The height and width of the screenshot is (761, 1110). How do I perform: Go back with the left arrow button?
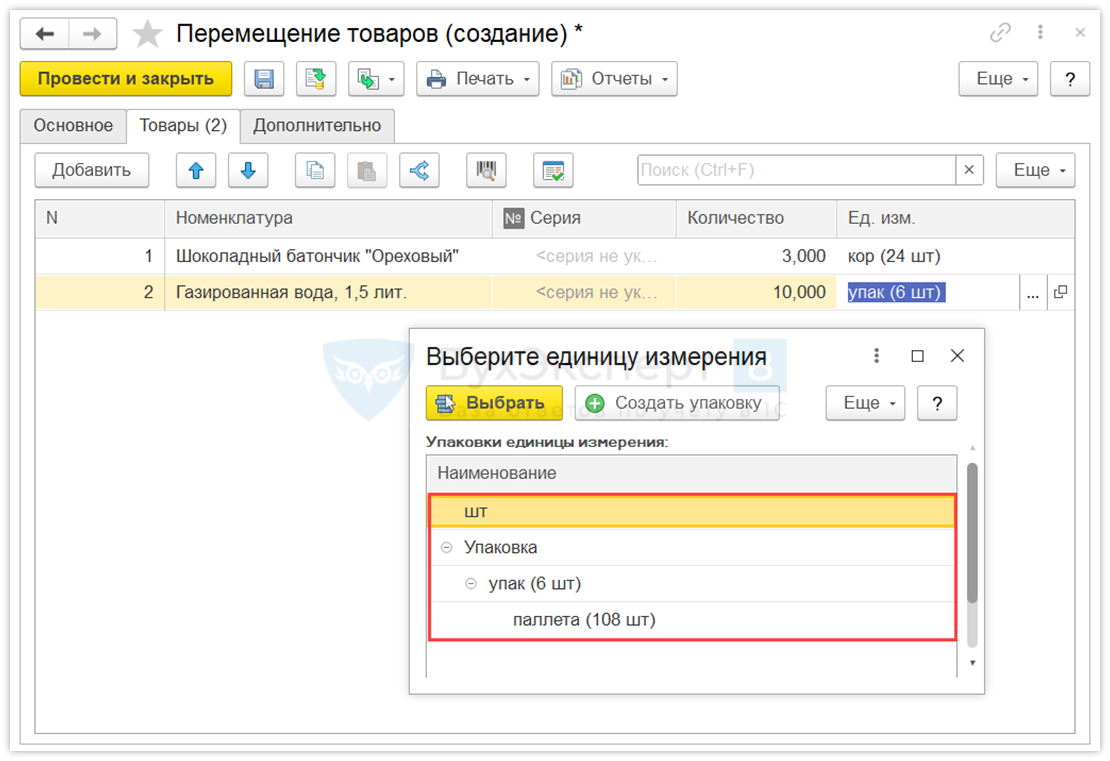tap(45, 33)
